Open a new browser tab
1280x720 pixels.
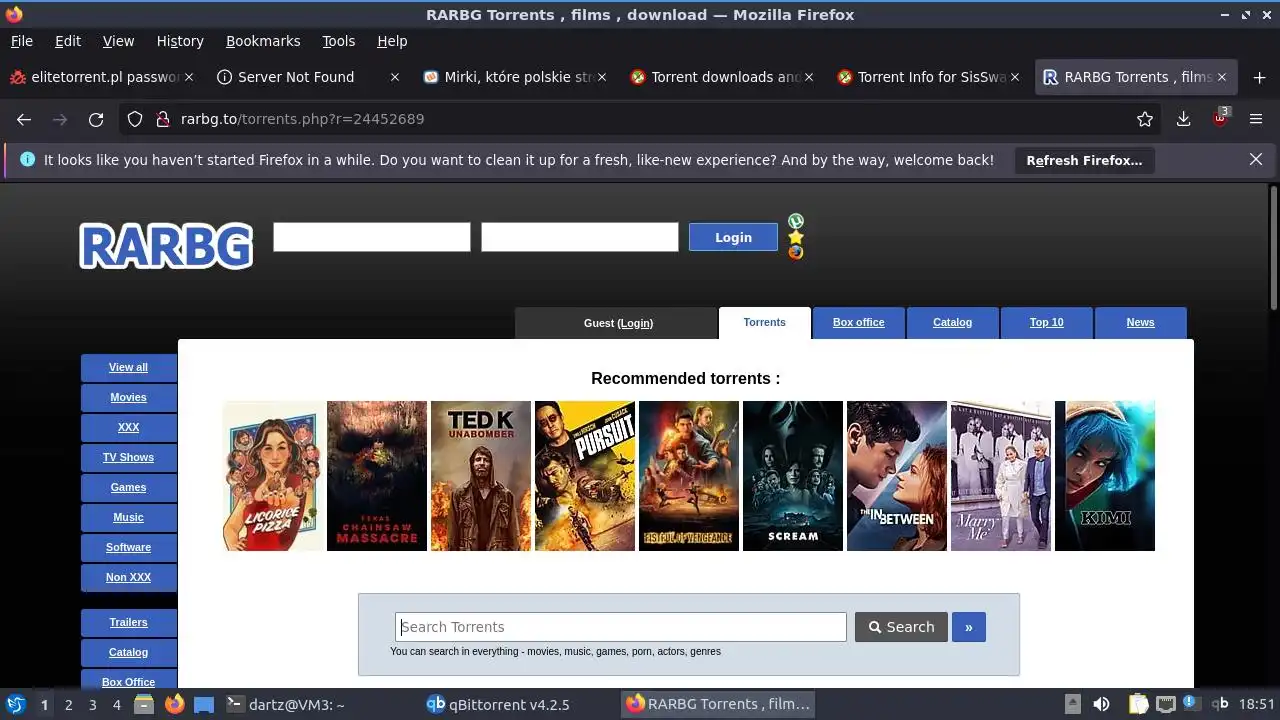(1259, 77)
